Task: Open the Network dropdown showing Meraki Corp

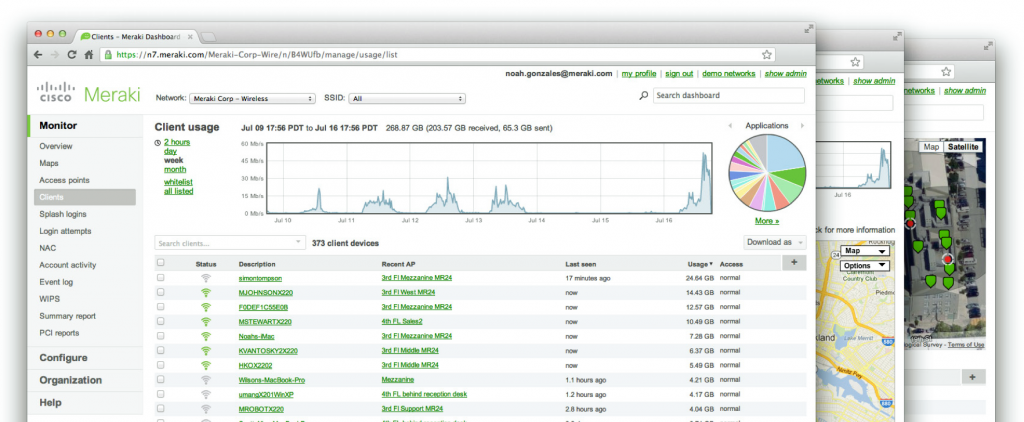Action: pos(252,99)
